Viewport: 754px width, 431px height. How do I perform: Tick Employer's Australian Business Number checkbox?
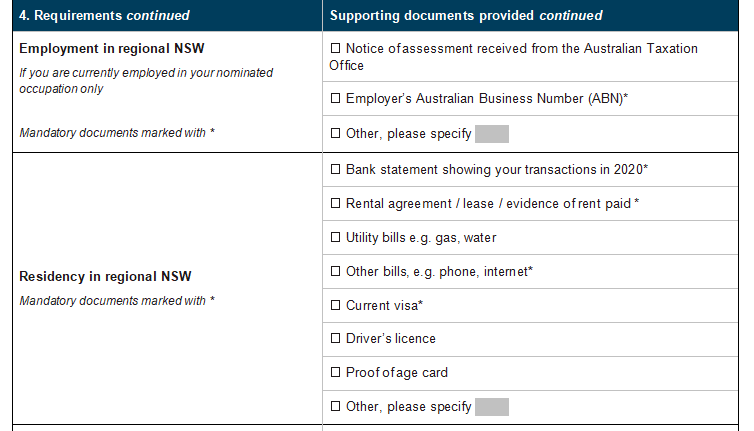point(336,98)
